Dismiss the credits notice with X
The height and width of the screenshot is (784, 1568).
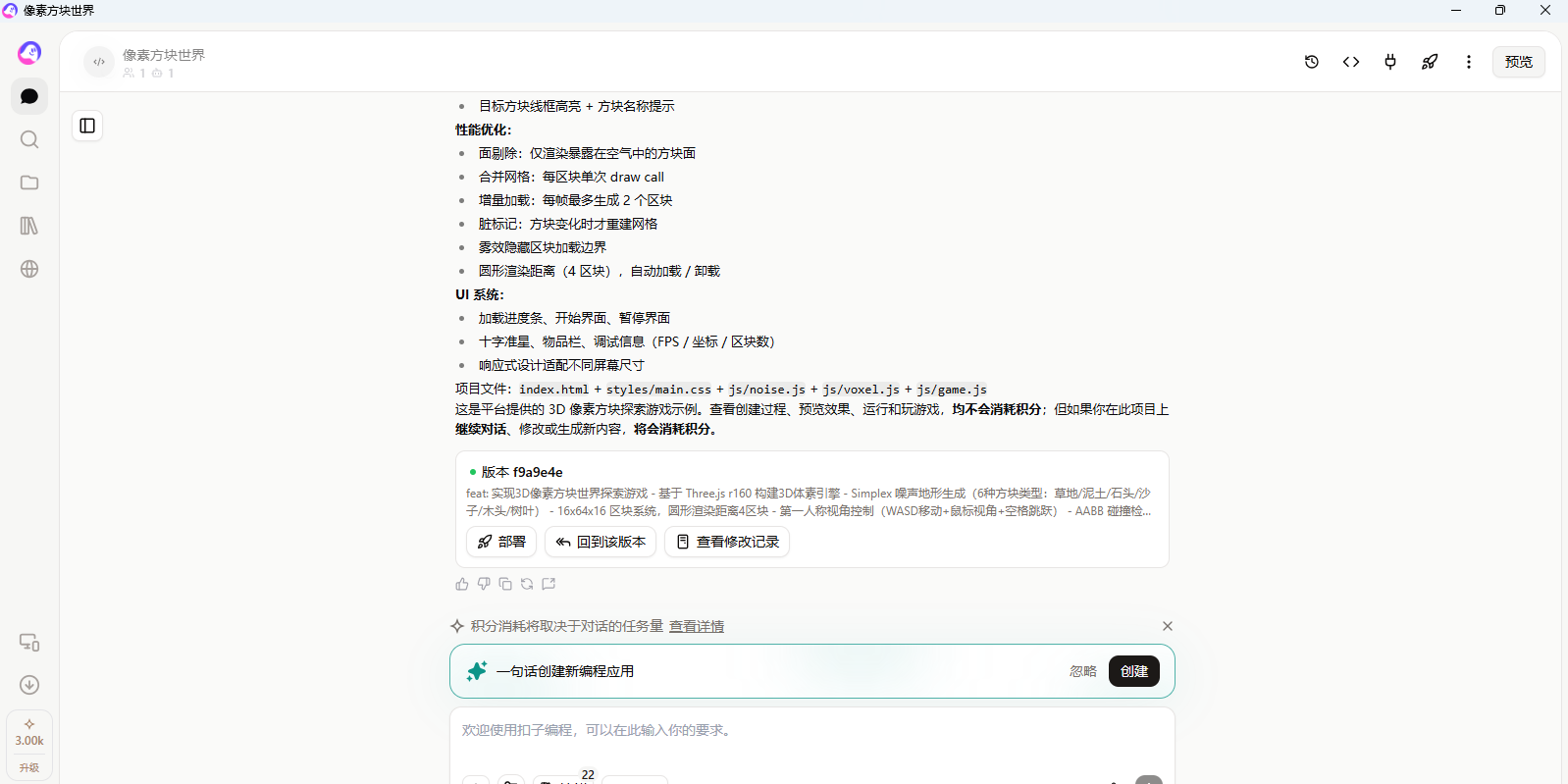[1168, 626]
